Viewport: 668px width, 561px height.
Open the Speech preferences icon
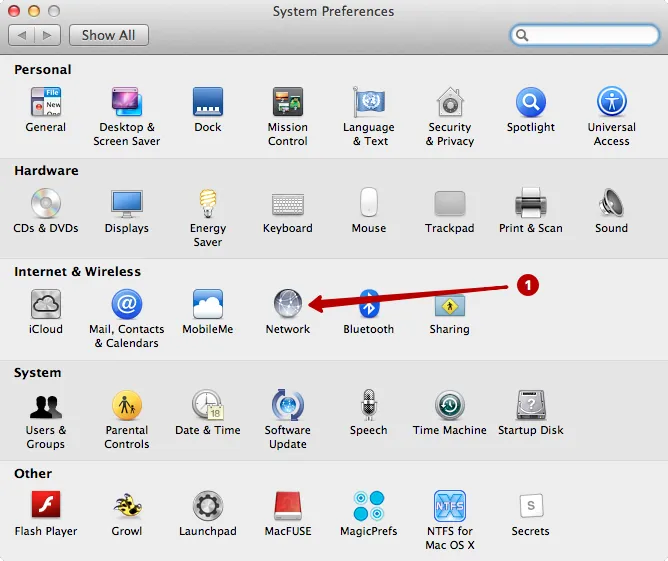369,405
